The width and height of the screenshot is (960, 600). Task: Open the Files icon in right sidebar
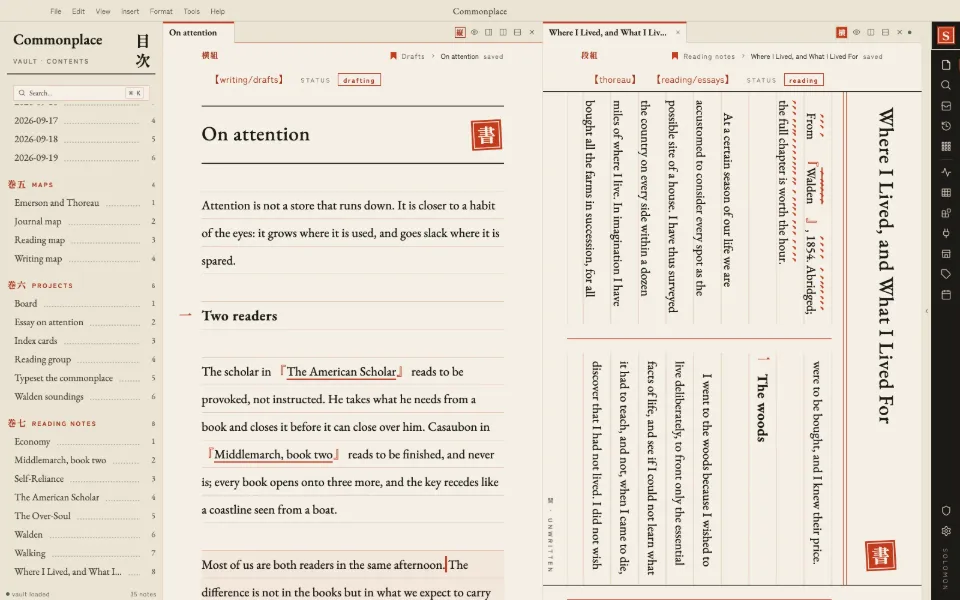point(946,64)
